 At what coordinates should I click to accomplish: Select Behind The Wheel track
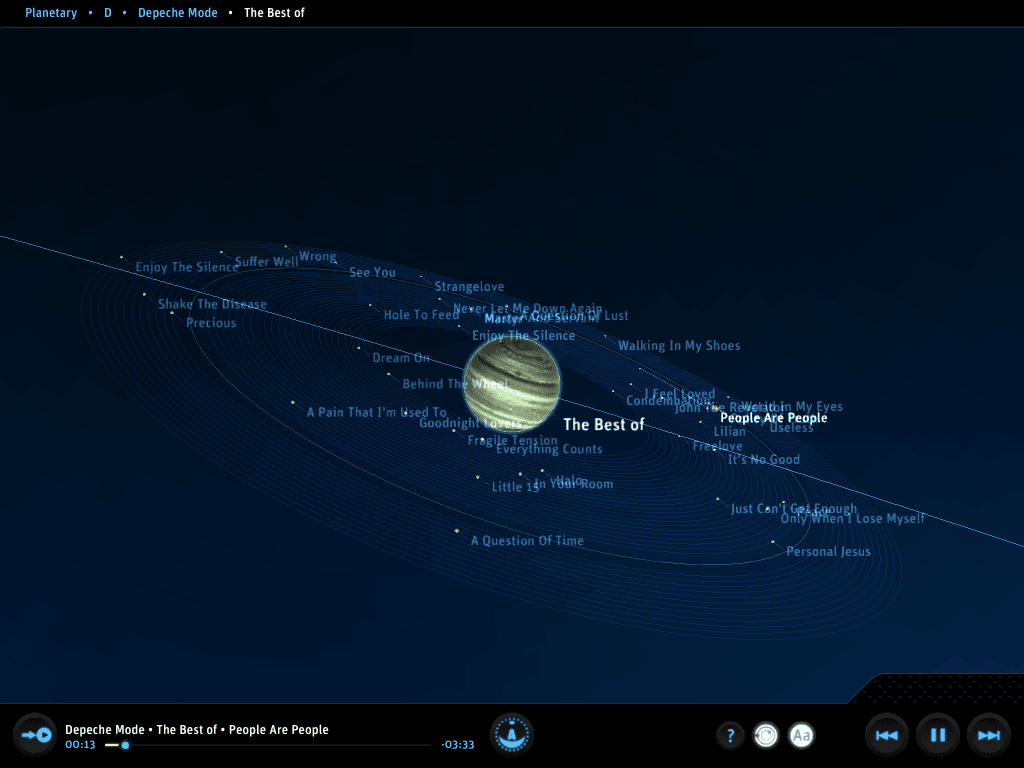[455, 384]
